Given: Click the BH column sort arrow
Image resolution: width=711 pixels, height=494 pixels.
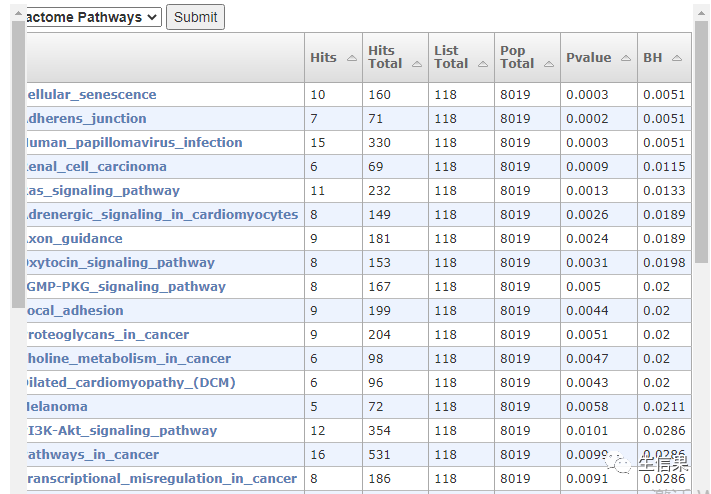Looking at the screenshot, I should click(677, 58).
